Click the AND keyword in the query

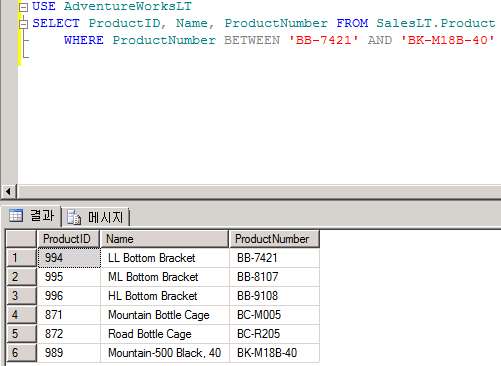(x=380, y=40)
